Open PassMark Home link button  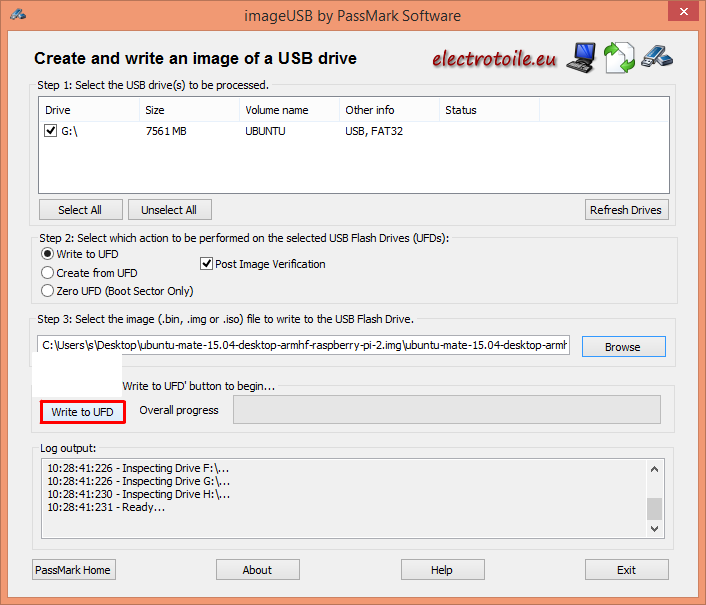click(x=74, y=570)
